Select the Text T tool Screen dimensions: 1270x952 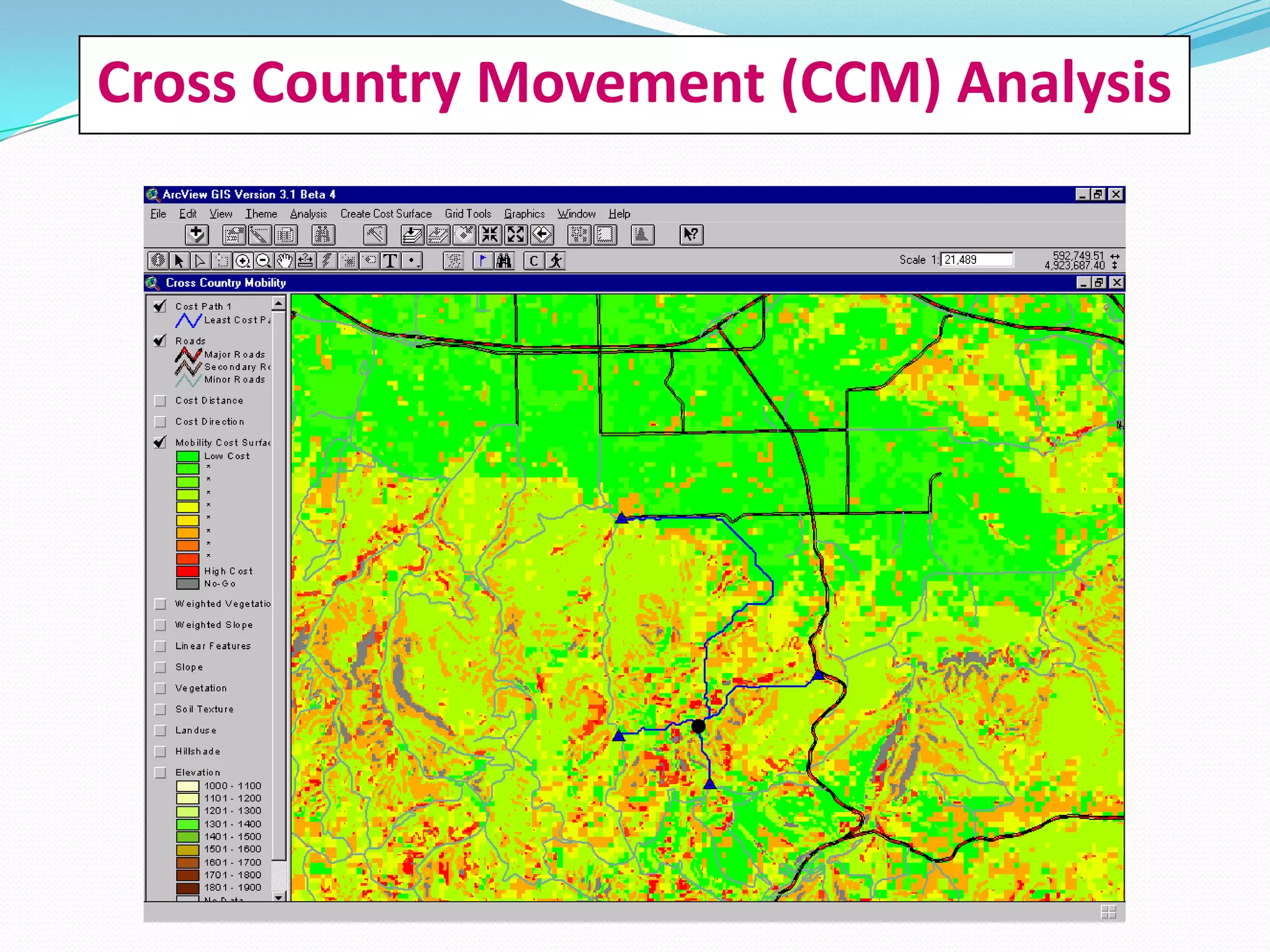click(x=391, y=261)
